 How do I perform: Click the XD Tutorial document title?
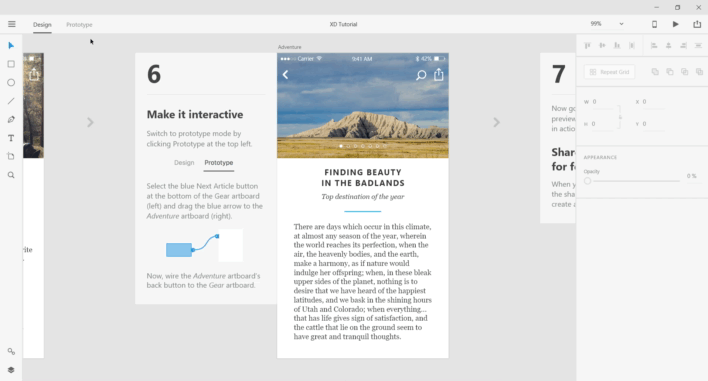[343, 24]
